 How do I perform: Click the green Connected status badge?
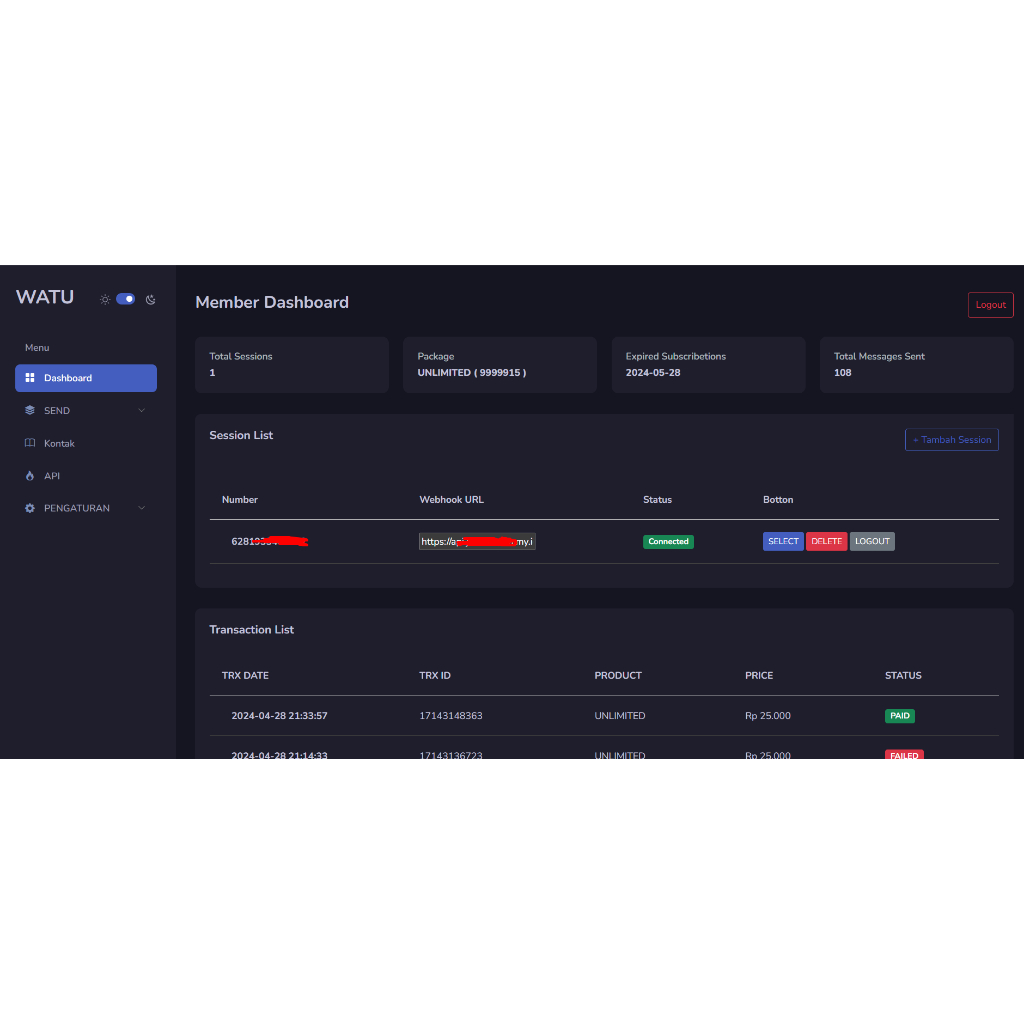[668, 541]
